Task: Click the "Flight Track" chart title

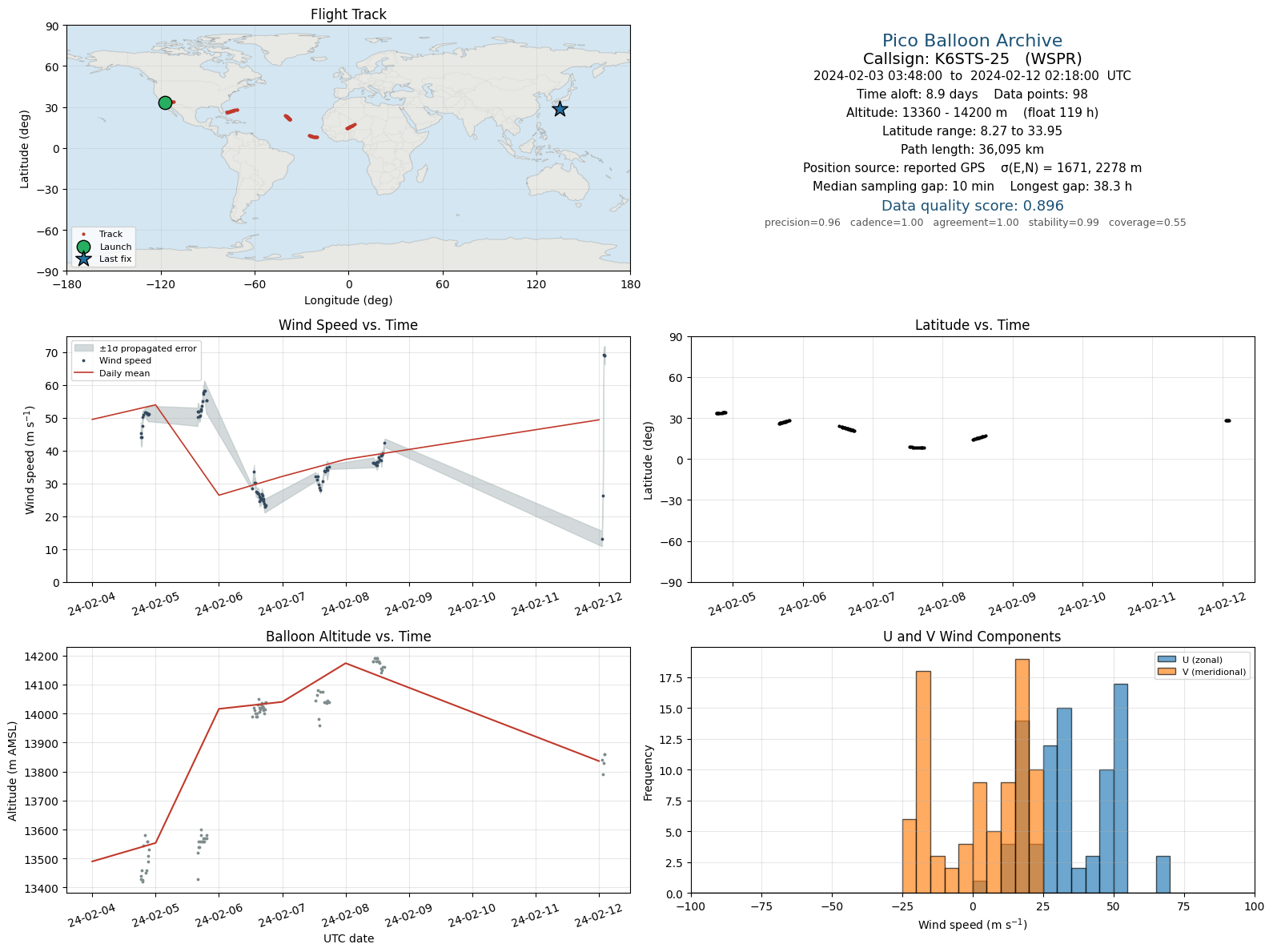Action: point(348,14)
